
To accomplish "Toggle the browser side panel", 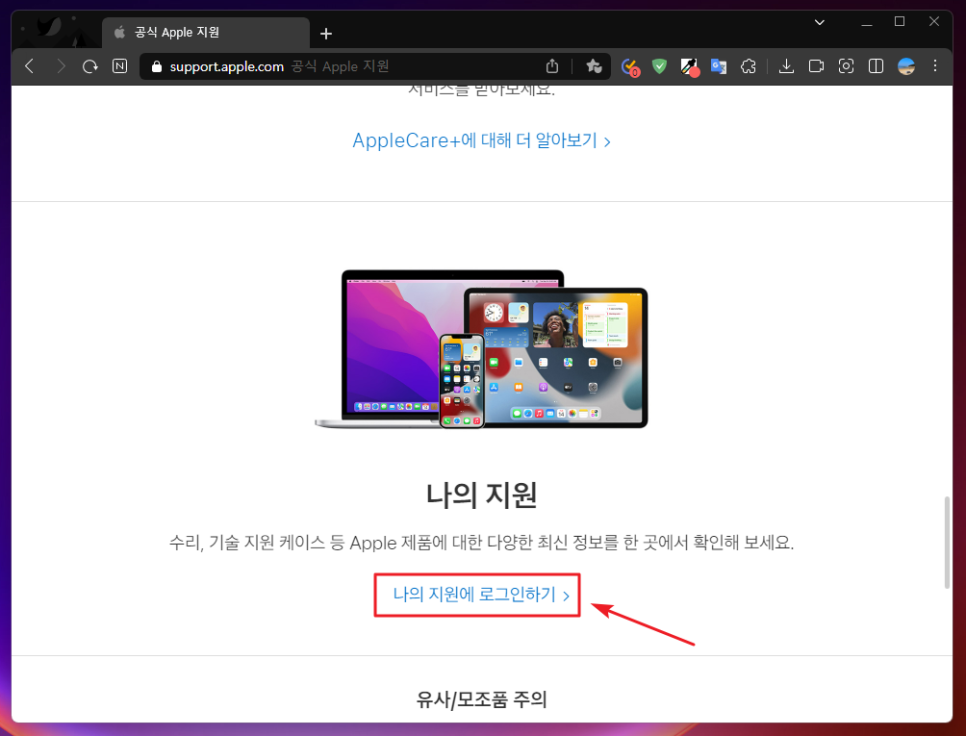I will point(875,66).
